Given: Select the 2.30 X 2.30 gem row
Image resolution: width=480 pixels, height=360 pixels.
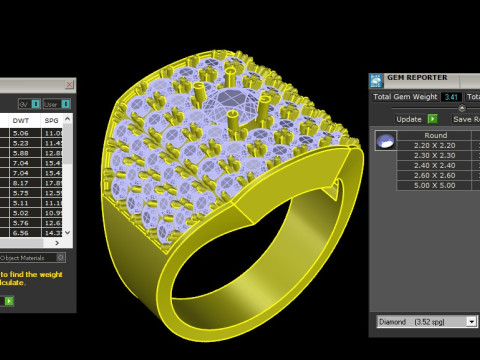Looking at the screenshot, I should point(434,155).
